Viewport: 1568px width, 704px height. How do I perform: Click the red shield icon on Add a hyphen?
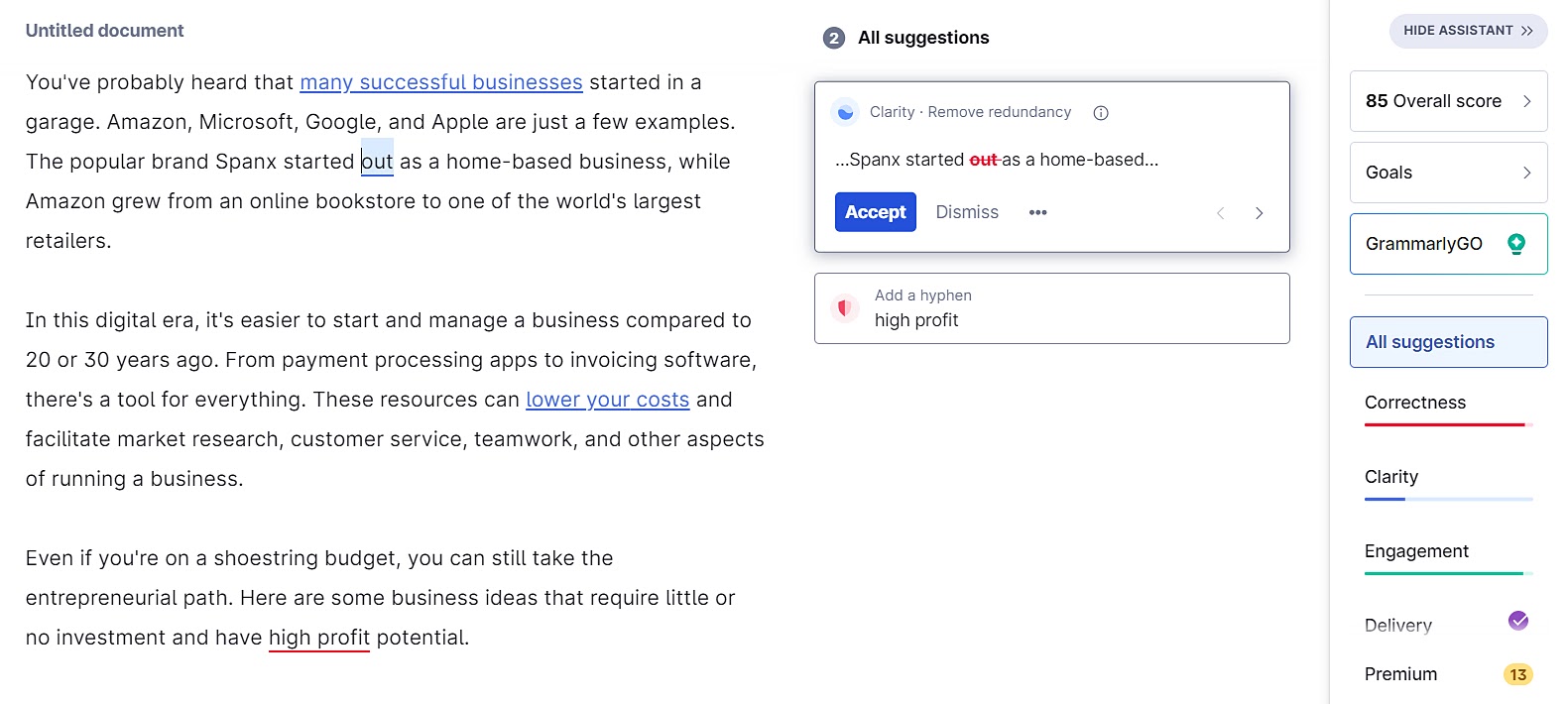tap(844, 308)
